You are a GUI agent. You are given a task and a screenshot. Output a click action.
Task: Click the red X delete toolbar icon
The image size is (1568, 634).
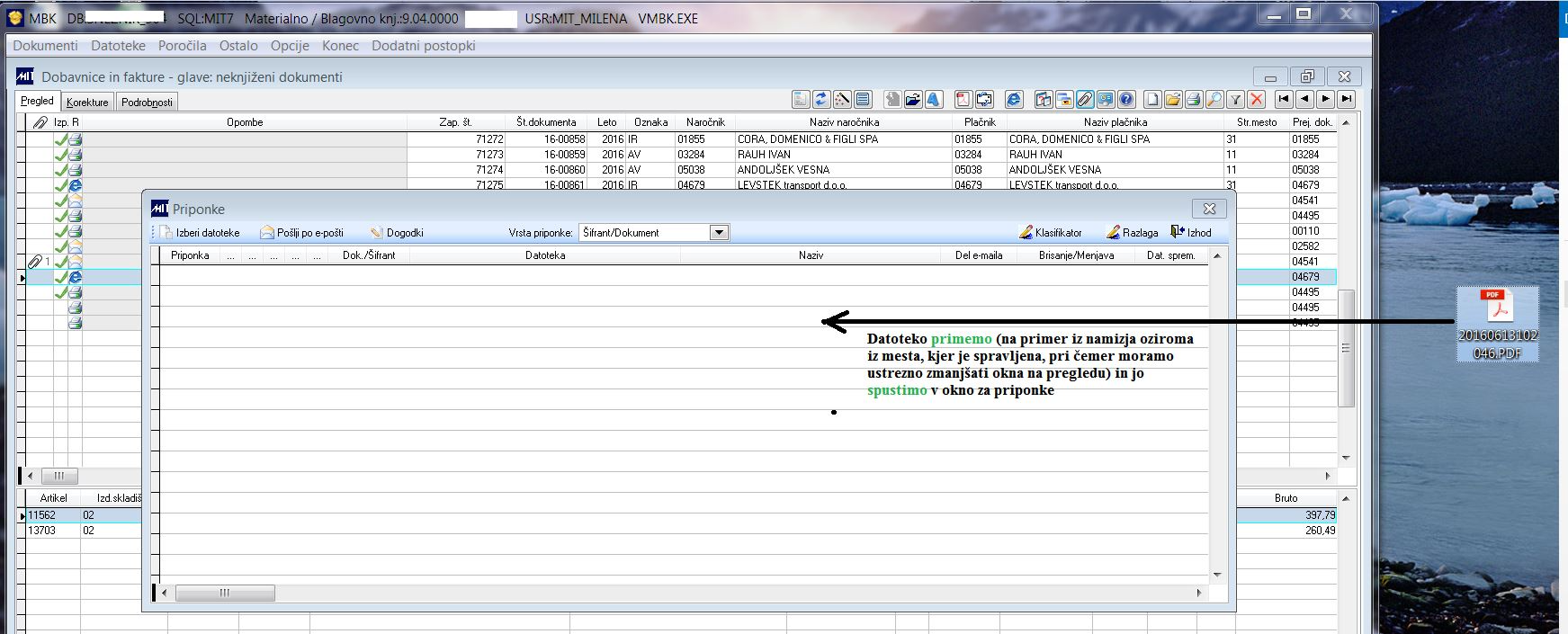[x=1257, y=100]
